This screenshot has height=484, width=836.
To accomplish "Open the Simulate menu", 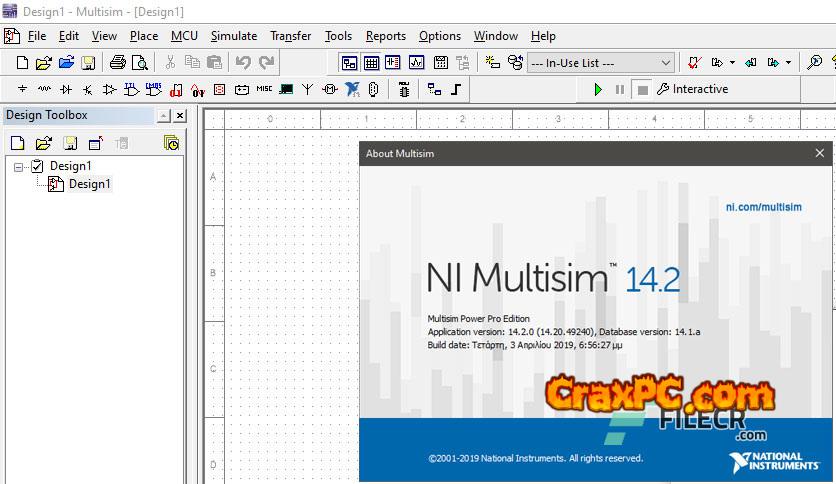I will [x=233, y=36].
